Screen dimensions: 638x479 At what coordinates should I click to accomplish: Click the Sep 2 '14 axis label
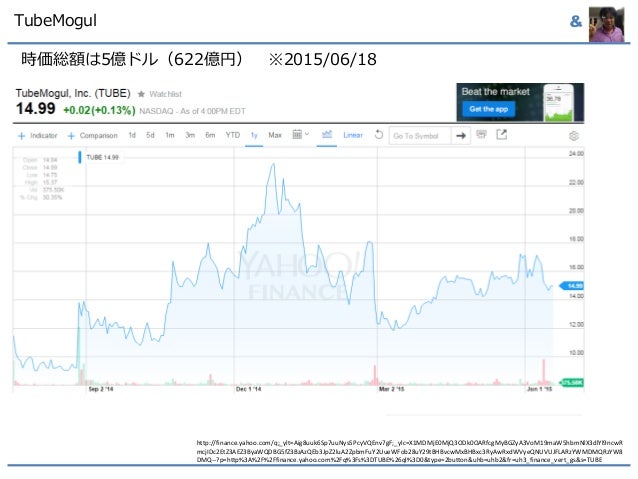click(101, 389)
